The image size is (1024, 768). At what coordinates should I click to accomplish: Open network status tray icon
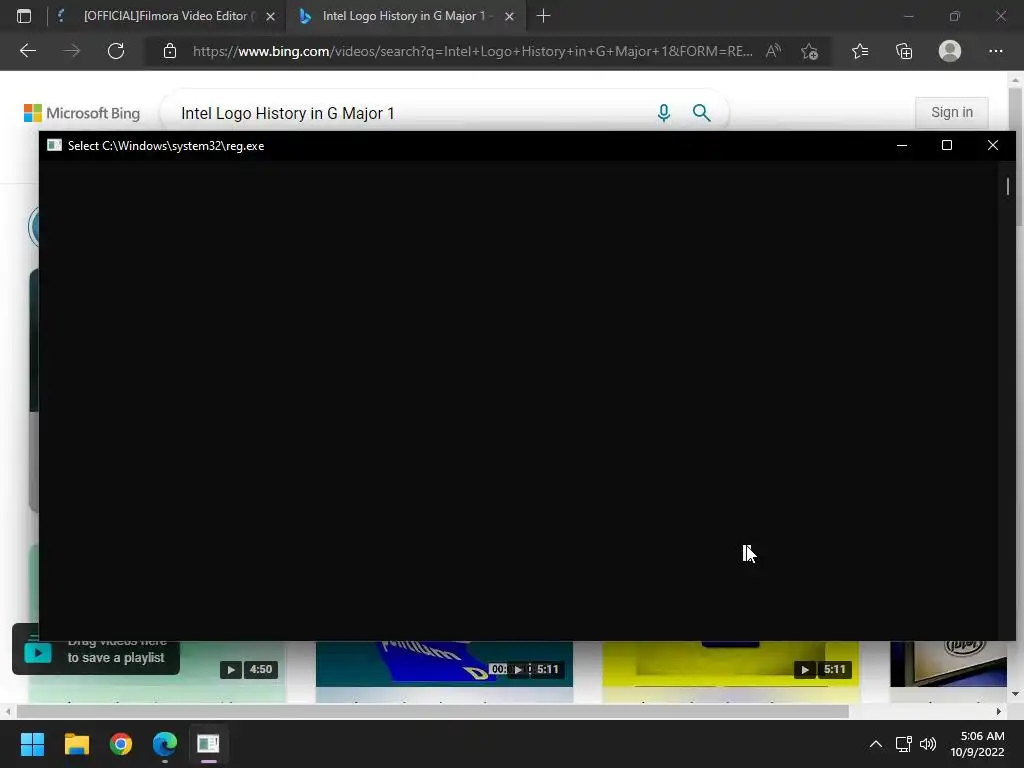point(904,744)
